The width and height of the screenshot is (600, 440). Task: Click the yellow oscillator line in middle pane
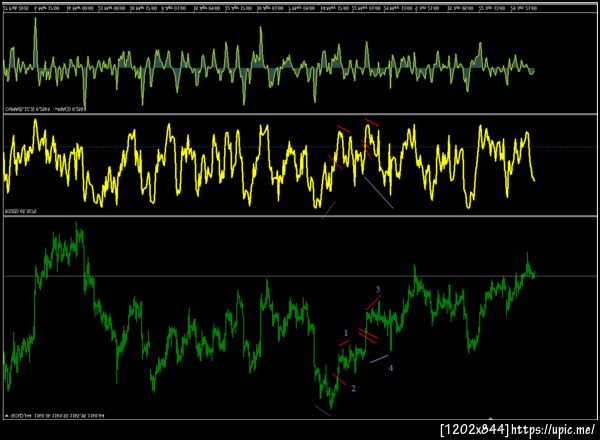268,165
